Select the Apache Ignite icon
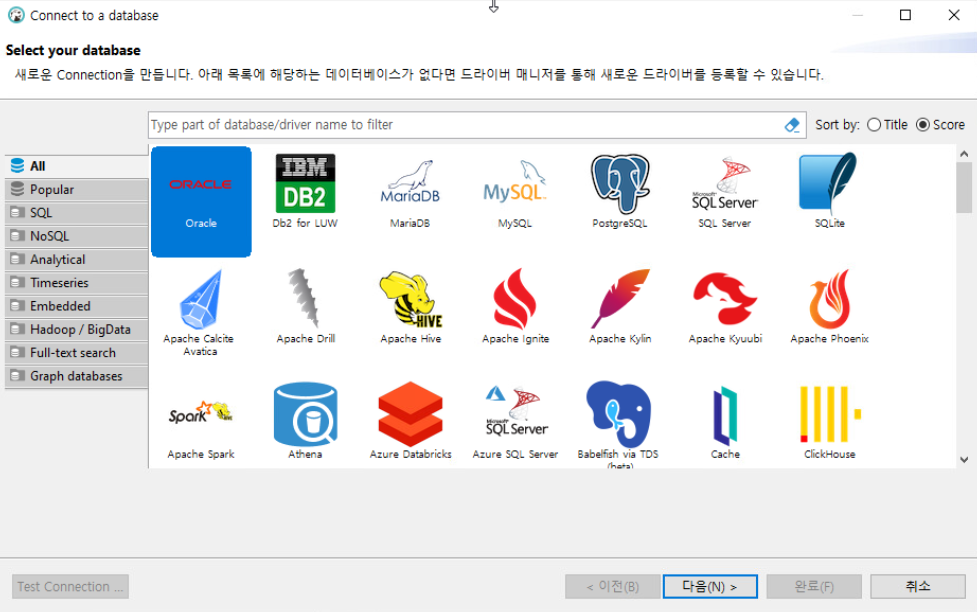This screenshot has width=977, height=612. click(515, 307)
